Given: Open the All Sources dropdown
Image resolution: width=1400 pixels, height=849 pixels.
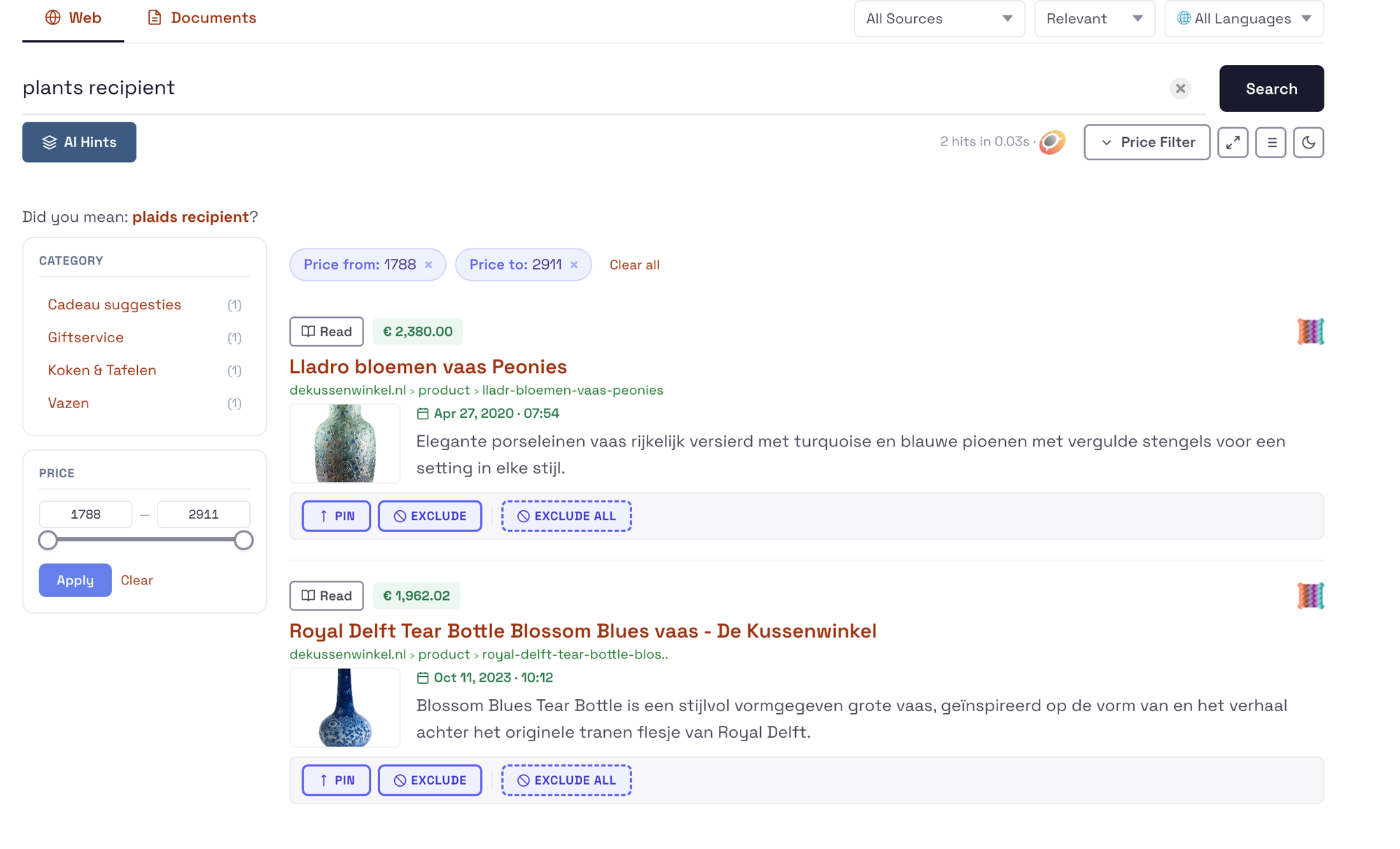Looking at the screenshot, I should (x=939, y=19).
